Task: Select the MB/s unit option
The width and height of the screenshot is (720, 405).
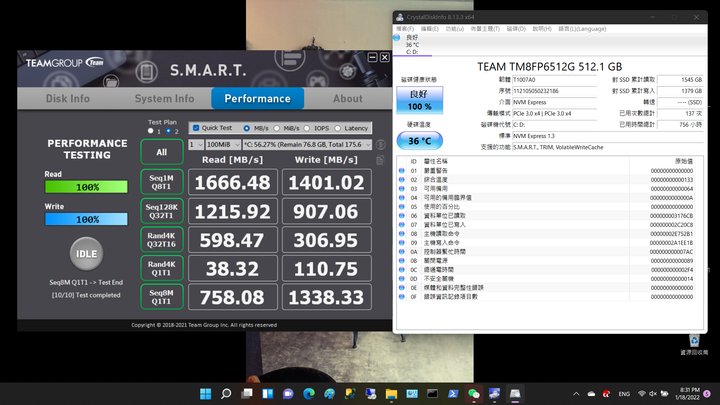Action: point(247,128)
